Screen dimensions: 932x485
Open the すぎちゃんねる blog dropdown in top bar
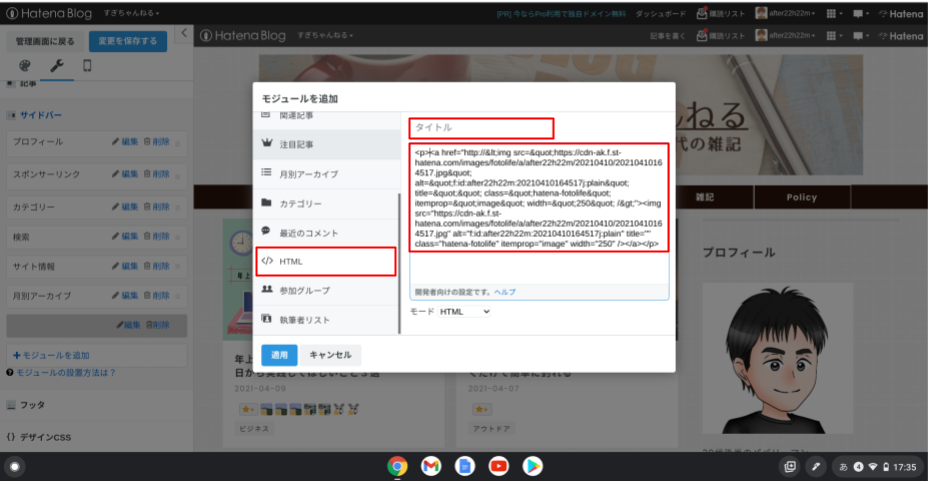tap(131, 13)
